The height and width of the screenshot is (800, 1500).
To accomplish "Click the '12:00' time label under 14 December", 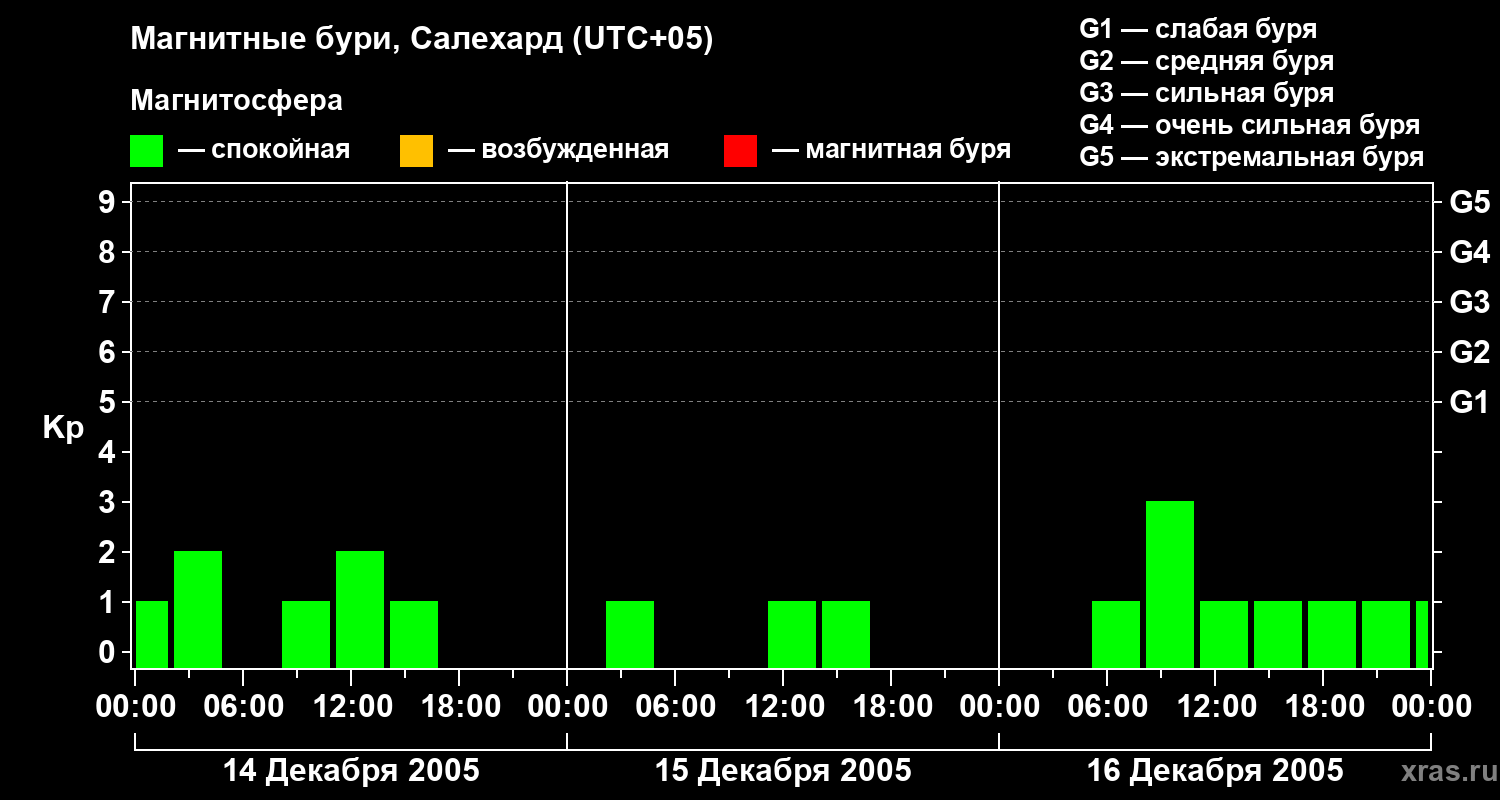I will tap(351, 707).
